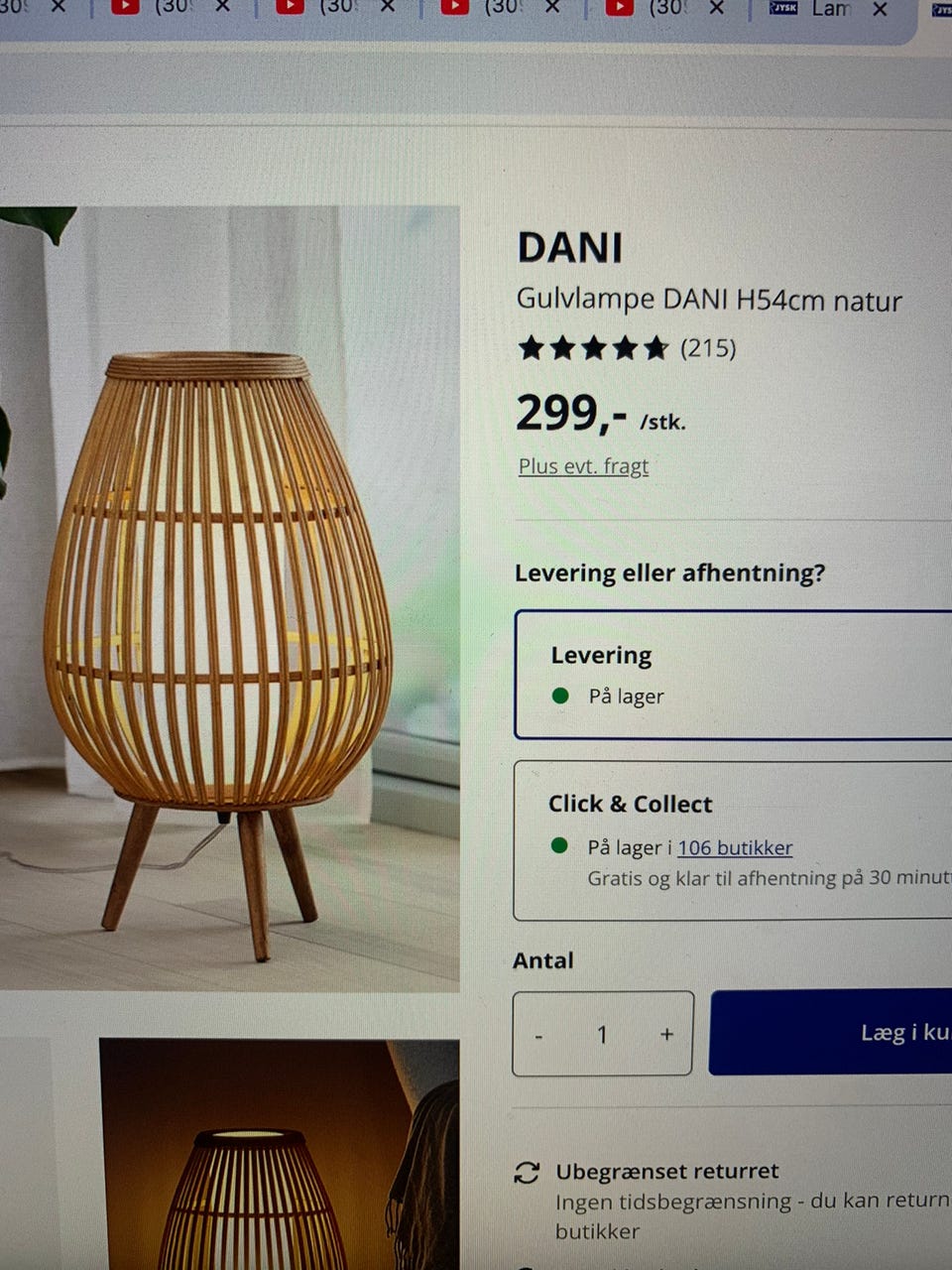Add the lamp with Læg i kurv button
Screen dimensions: 952x1270
point(830,1032)
